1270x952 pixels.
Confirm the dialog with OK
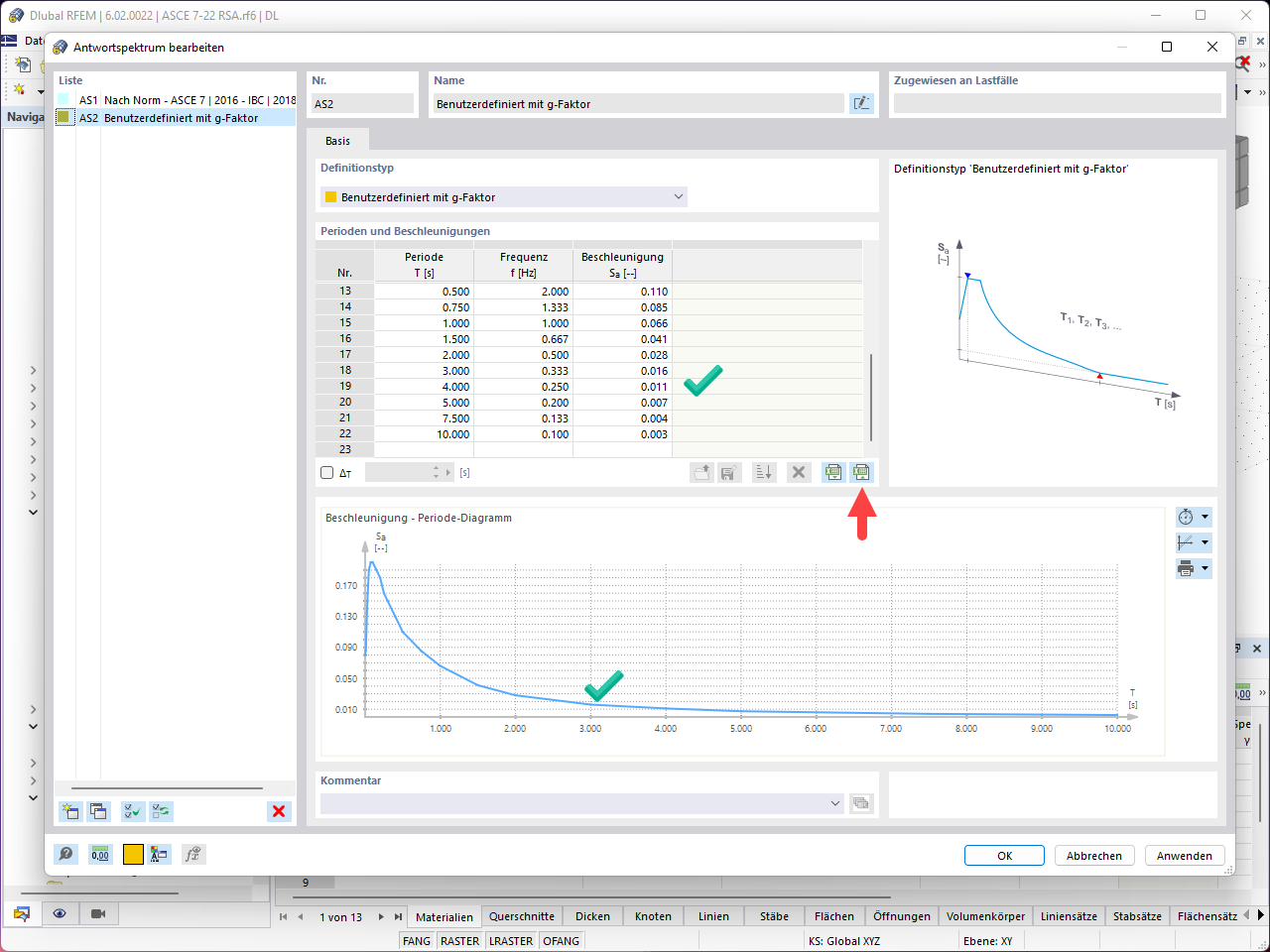[1004, 855]
